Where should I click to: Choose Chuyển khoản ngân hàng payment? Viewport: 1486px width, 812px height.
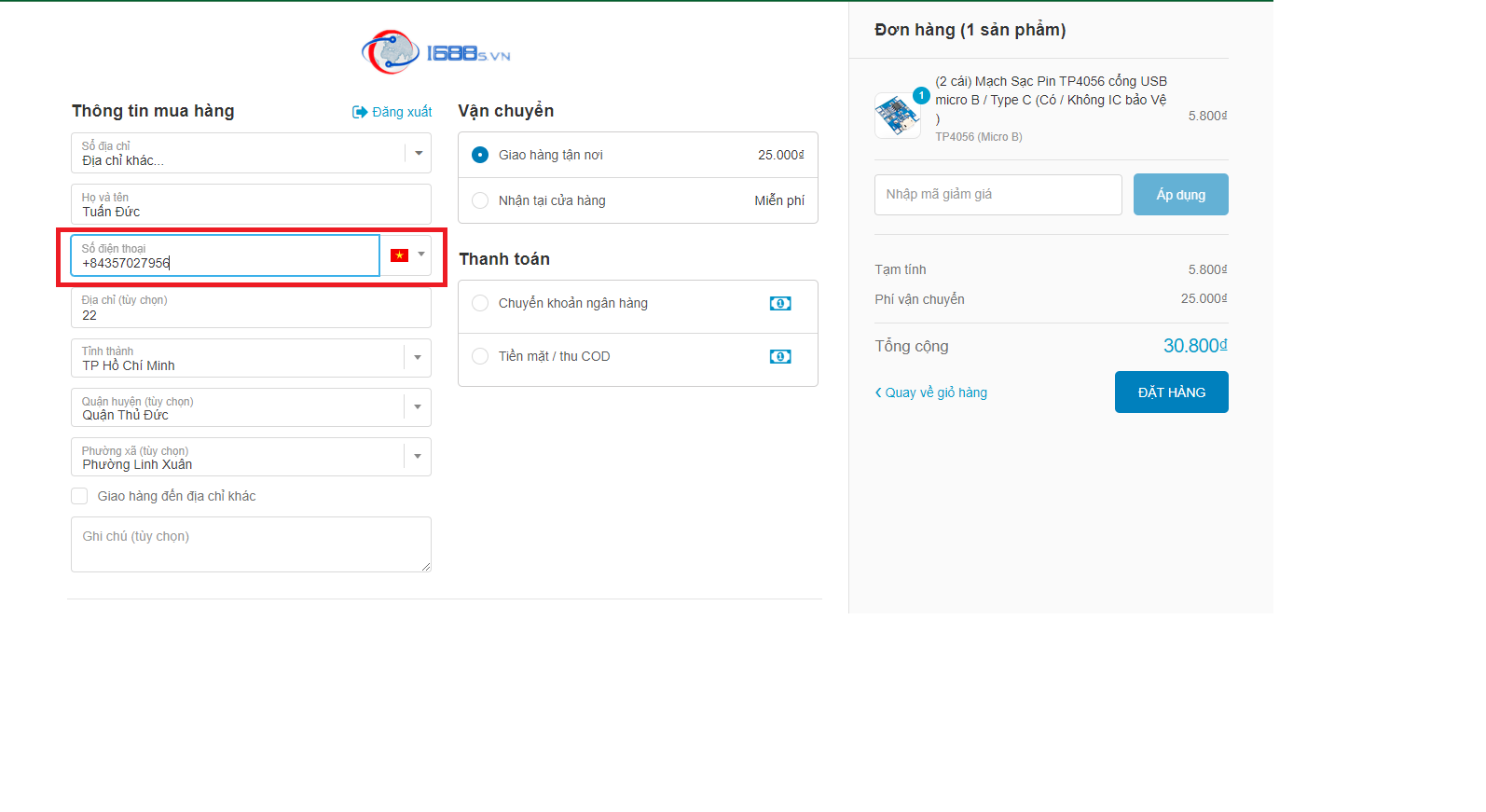tap(480, 303)
